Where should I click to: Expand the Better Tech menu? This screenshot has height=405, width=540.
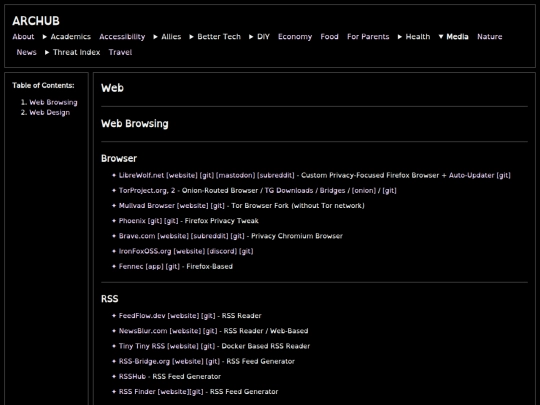(191, 37)
